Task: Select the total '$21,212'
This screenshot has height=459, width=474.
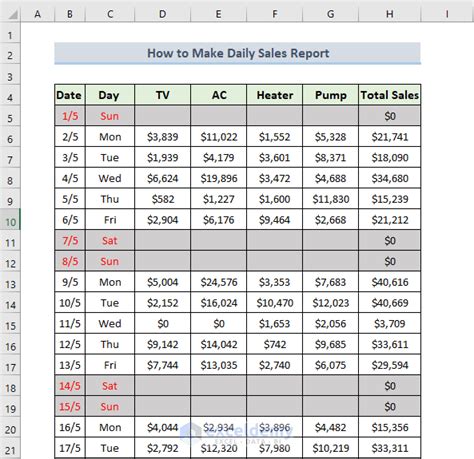Action: 390,220
